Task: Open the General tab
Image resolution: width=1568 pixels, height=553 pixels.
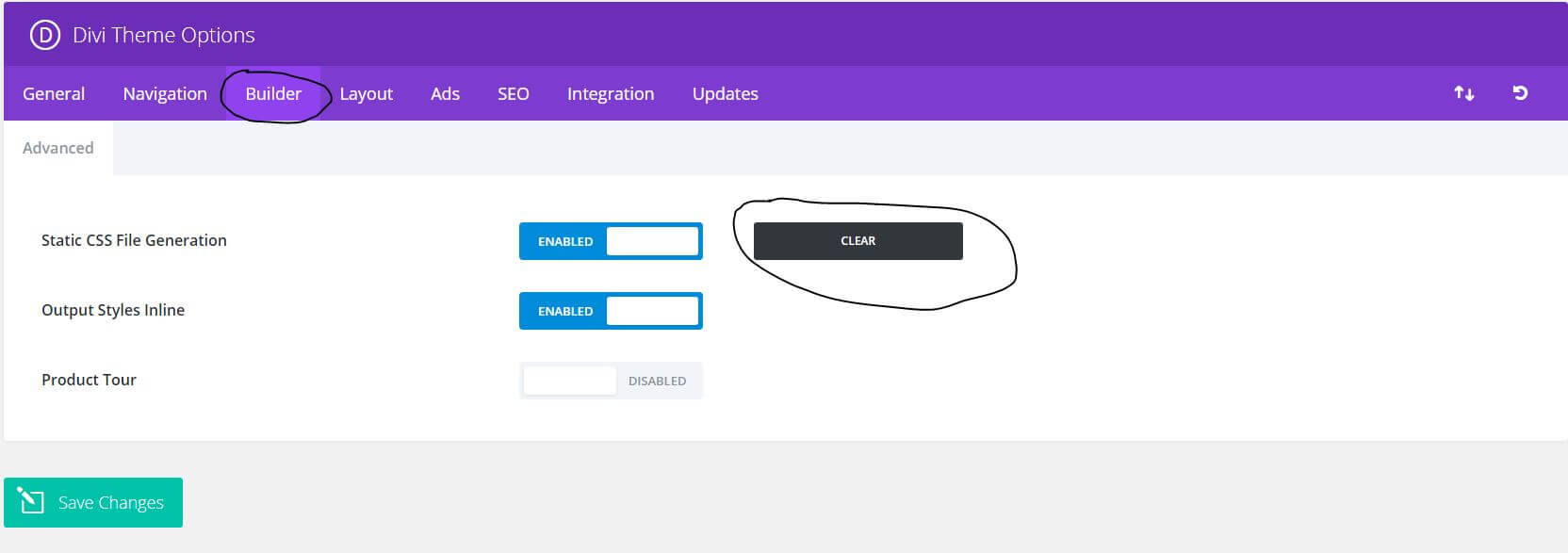Action: (54, 93)
